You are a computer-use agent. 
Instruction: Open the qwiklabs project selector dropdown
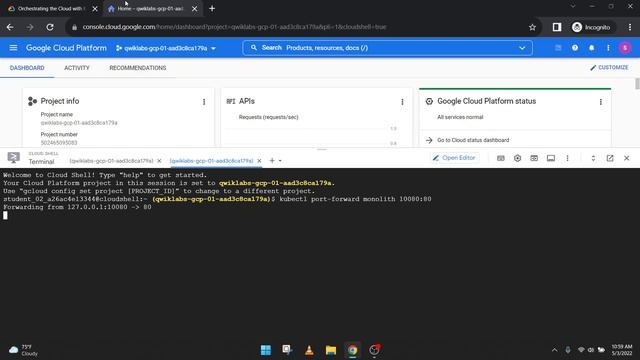tap(166, 48)
